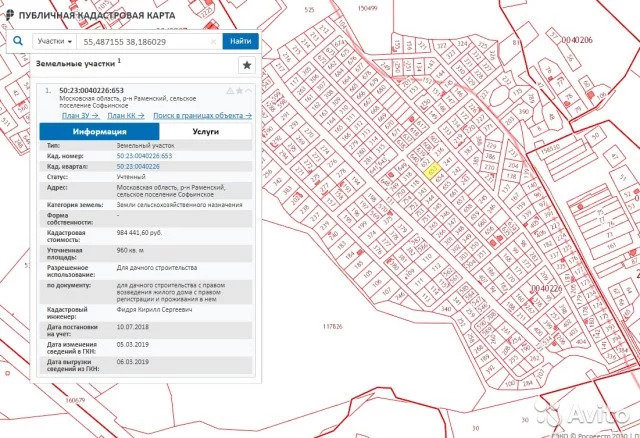
Task: Click the yellow highlighted parcel 653 on map
Action: (432, 170)
